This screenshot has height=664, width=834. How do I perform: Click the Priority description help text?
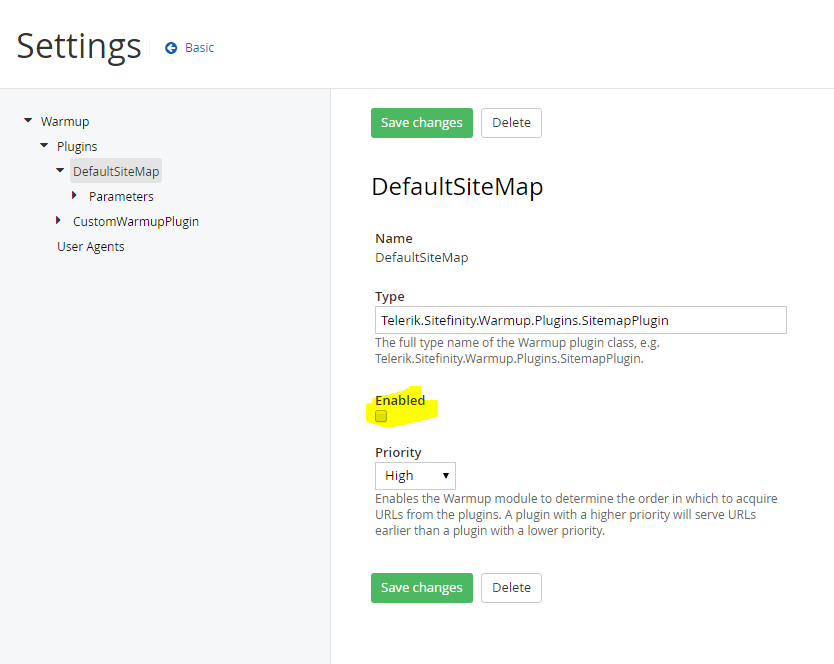coord(576,514)
